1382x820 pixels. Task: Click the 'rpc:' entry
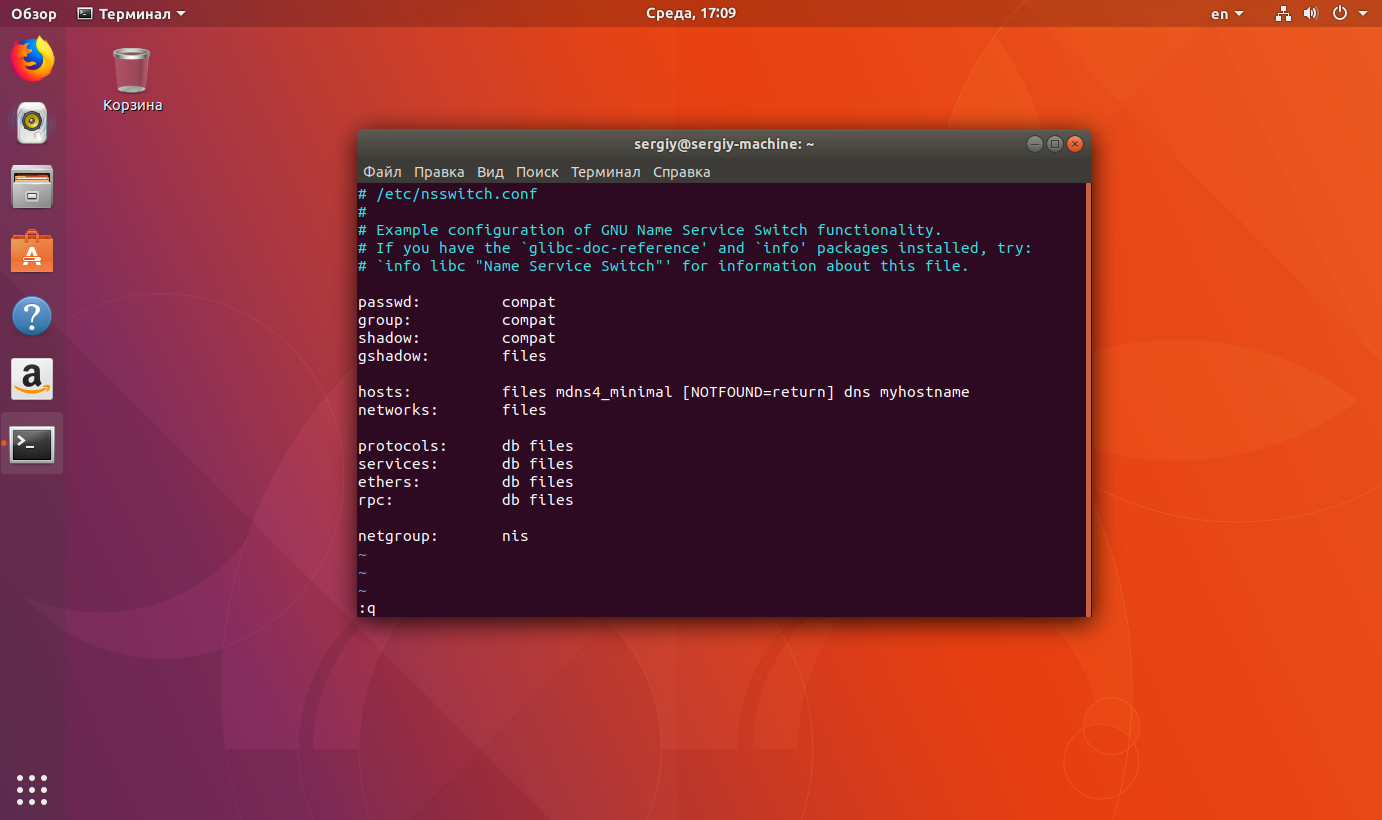point(376,500)
